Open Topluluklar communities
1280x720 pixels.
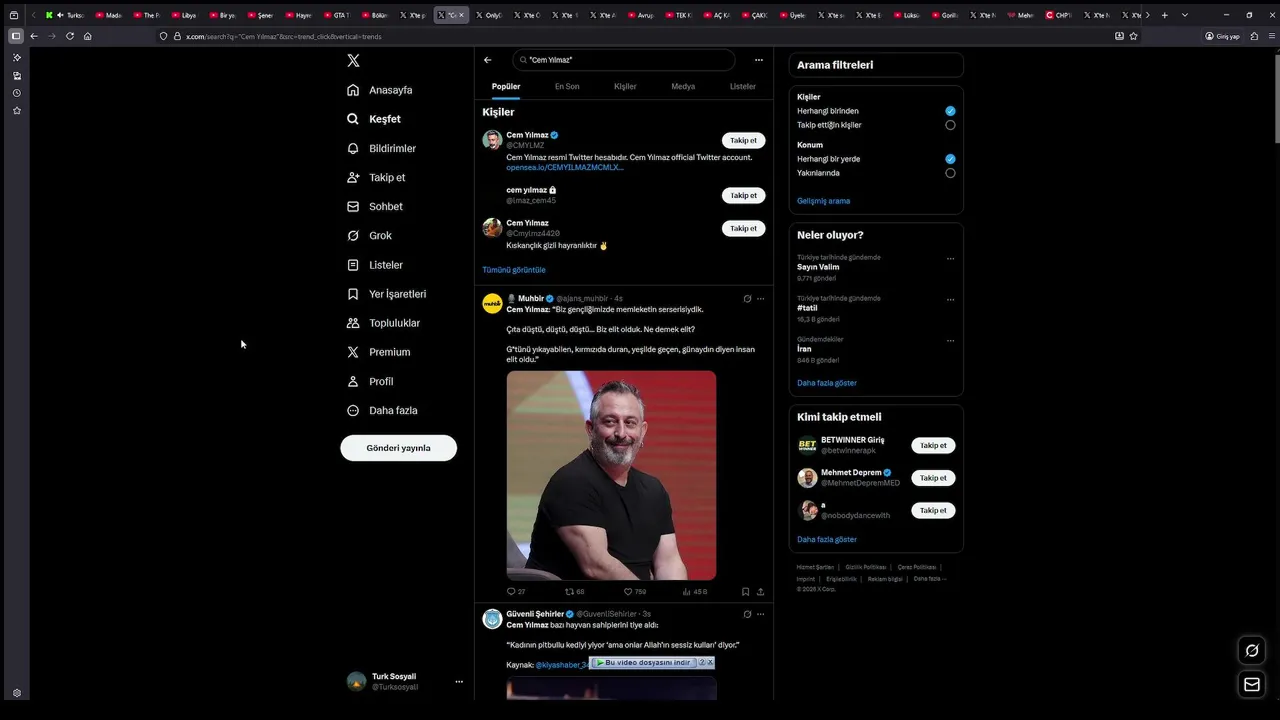(383, 323)
